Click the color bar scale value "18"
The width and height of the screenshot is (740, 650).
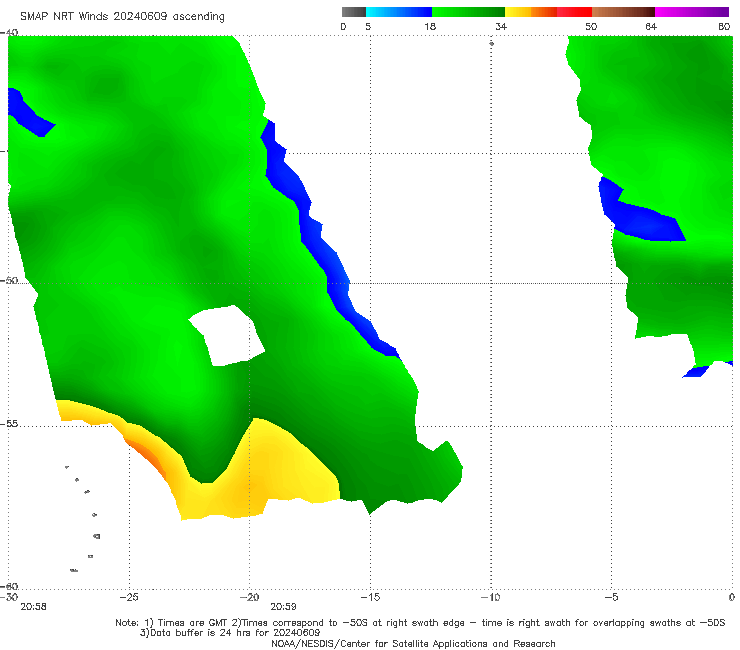(x=430, y=26)
